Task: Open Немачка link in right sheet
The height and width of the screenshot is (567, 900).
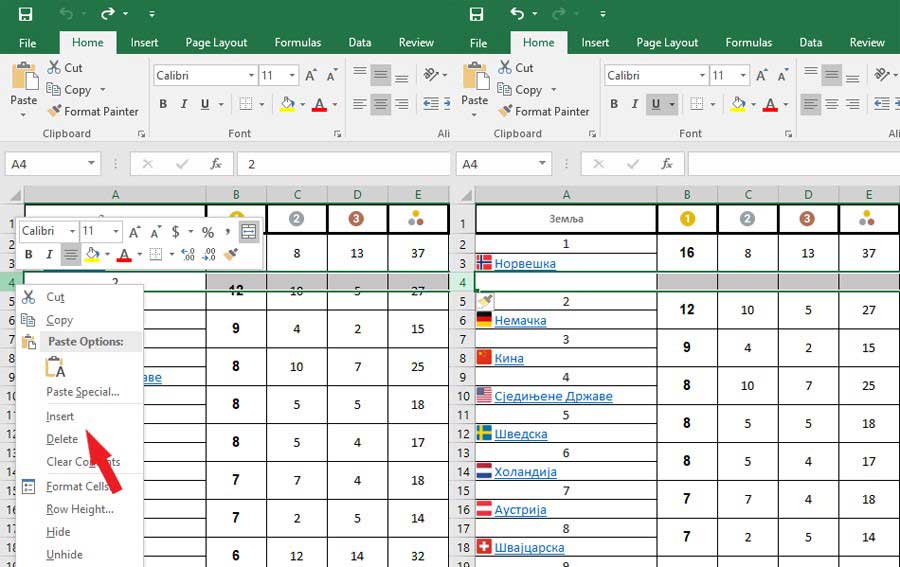Action: tap(521, 320)
